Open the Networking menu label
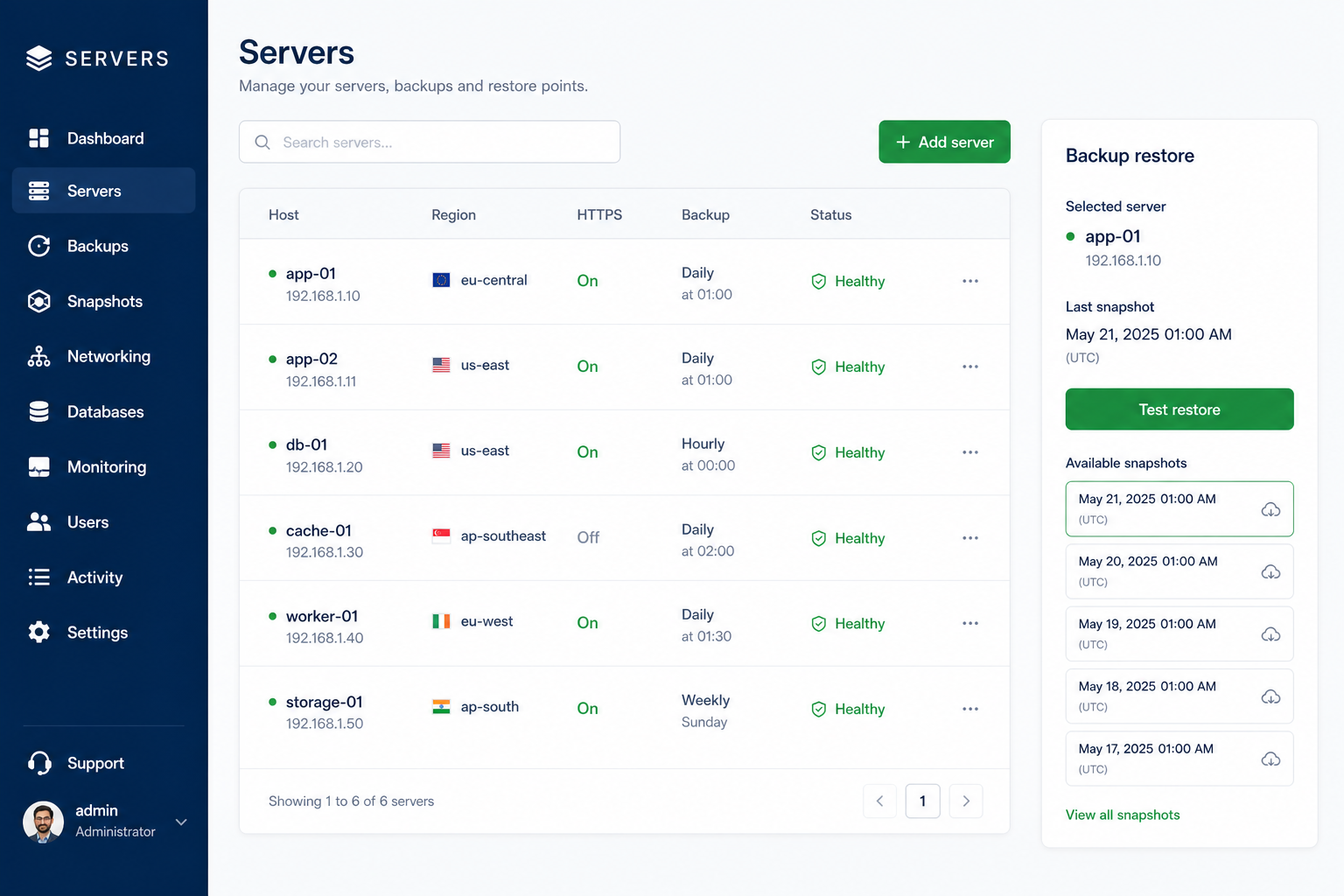 pyautogui.click(x=108, y=356)
